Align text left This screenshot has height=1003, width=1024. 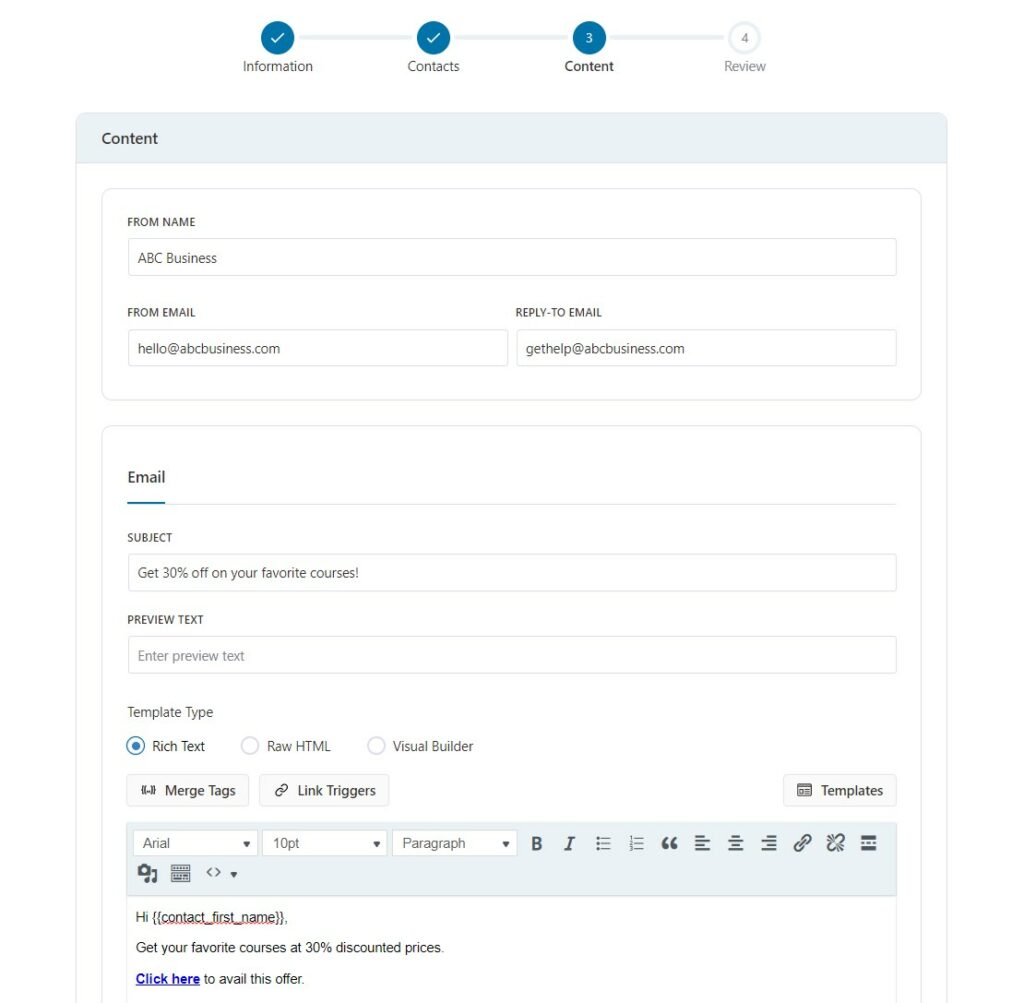[x=703, y=843]
